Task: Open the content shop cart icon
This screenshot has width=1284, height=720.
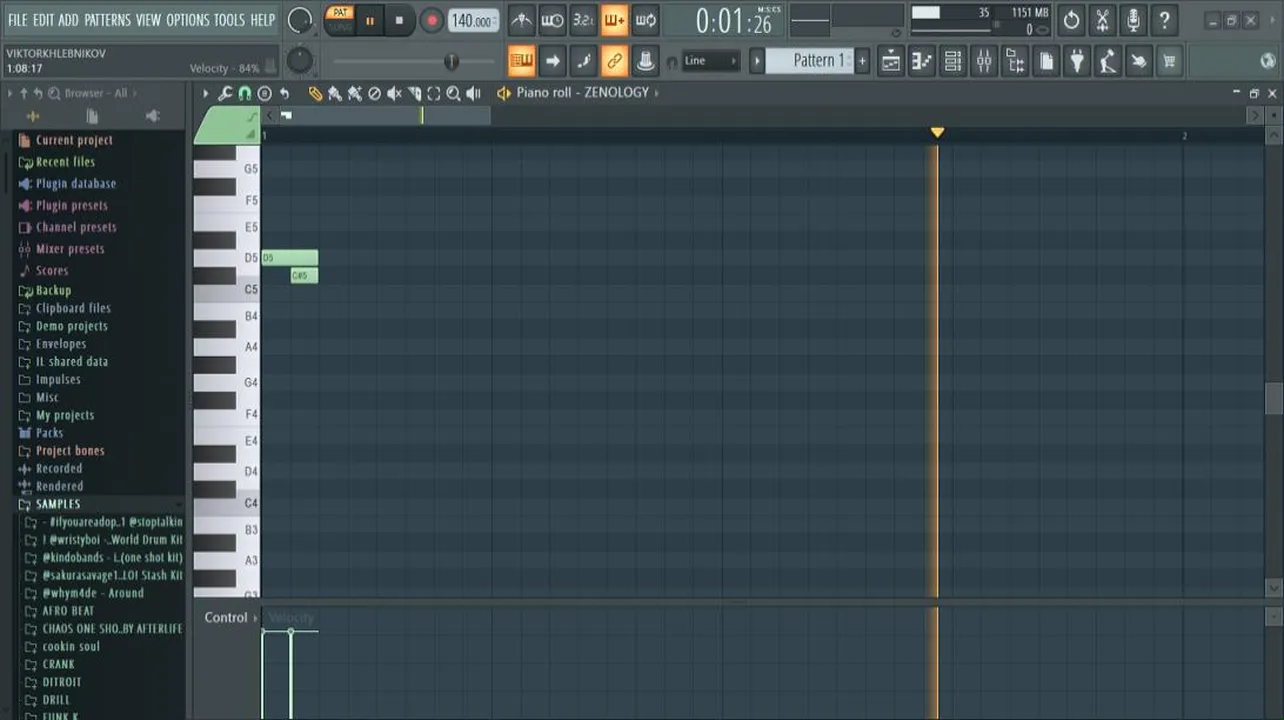Action: tap(1169, 61)
